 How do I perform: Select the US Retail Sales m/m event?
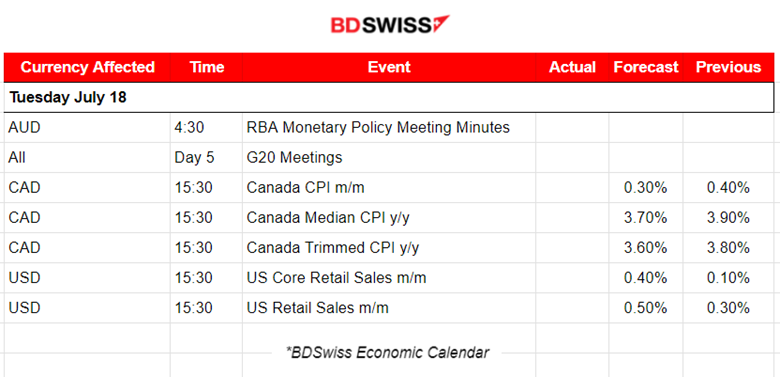pos(317,308)
